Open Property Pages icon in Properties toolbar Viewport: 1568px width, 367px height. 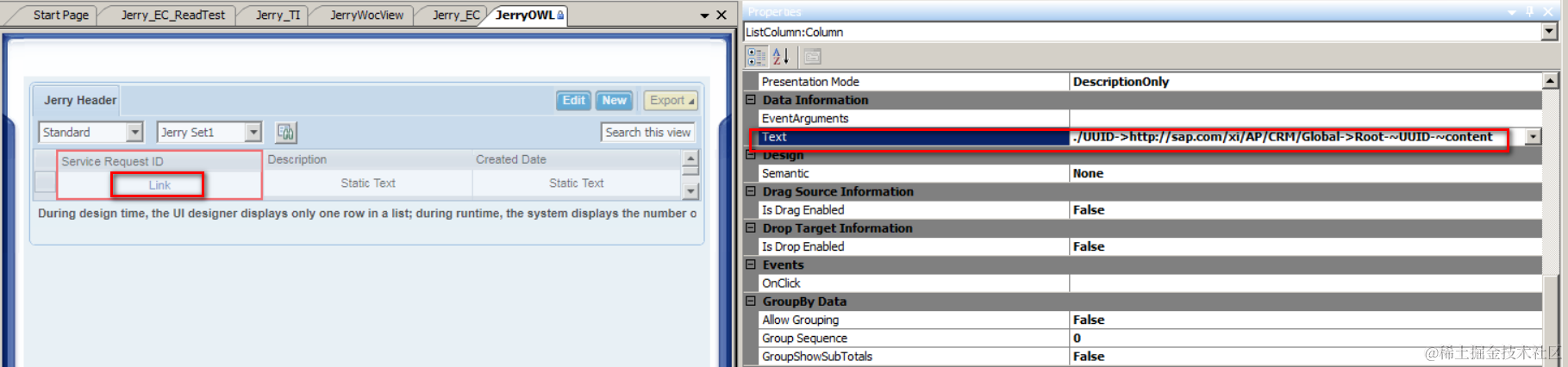point(812,57)
